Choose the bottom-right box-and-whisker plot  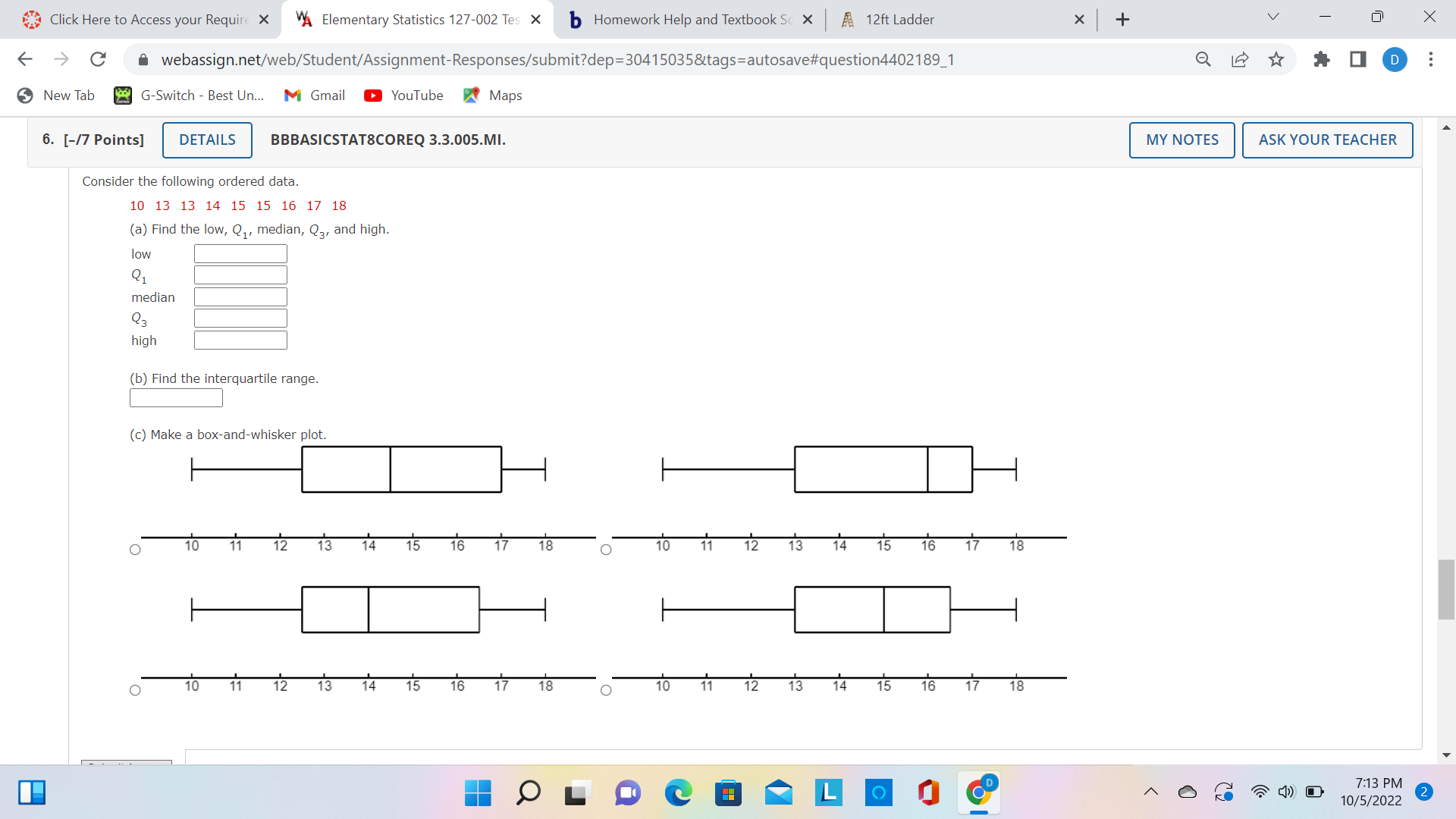(x=607, y=689)
